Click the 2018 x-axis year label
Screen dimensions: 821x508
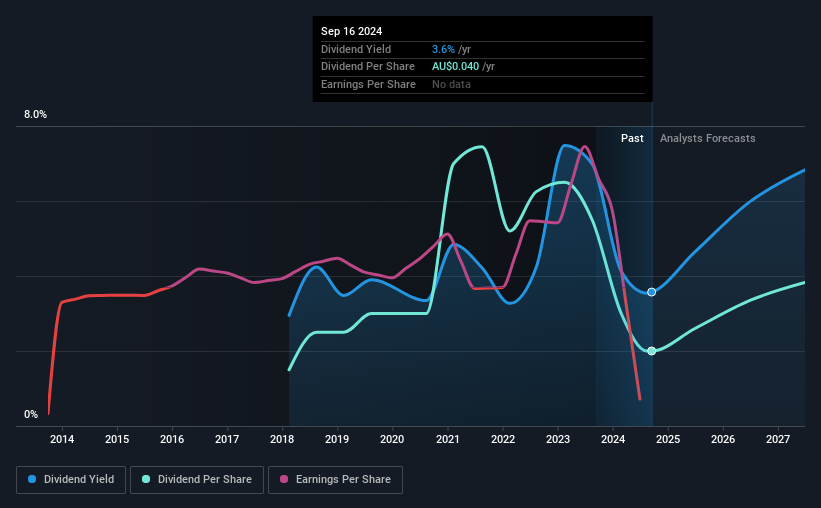click(x=282, y=439)
